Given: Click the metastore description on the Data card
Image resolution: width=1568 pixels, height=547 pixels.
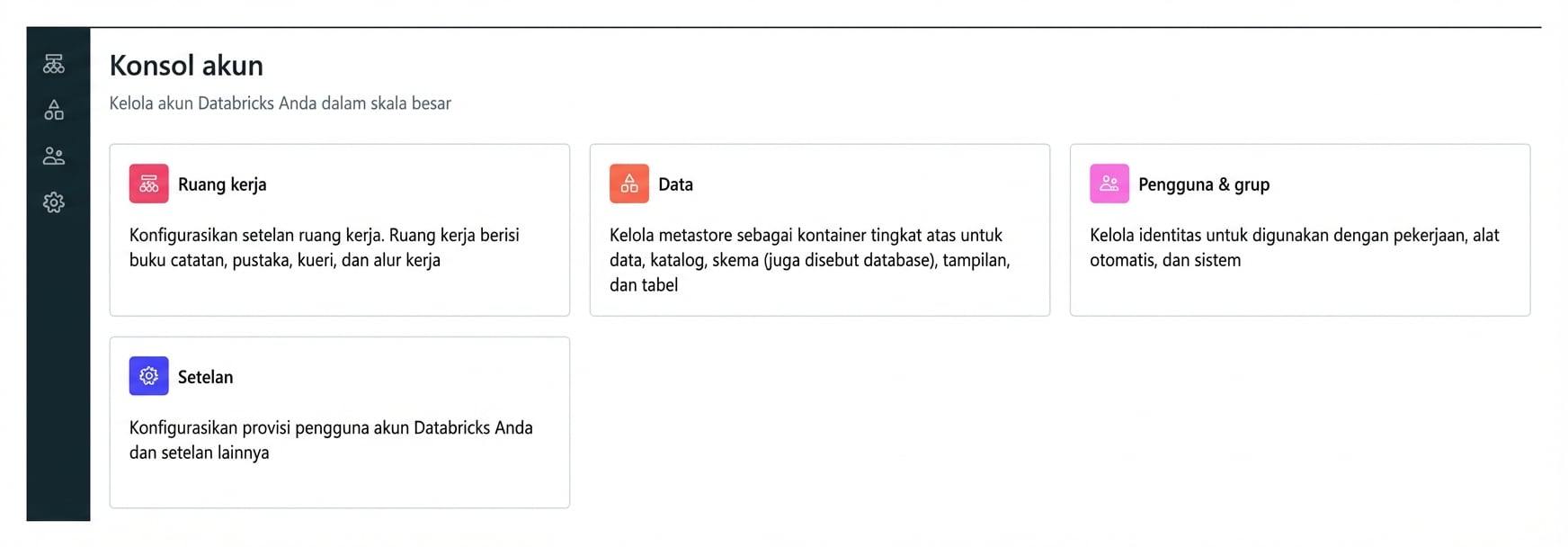Looking at the screenshot, I should click(x=808, y=260).
